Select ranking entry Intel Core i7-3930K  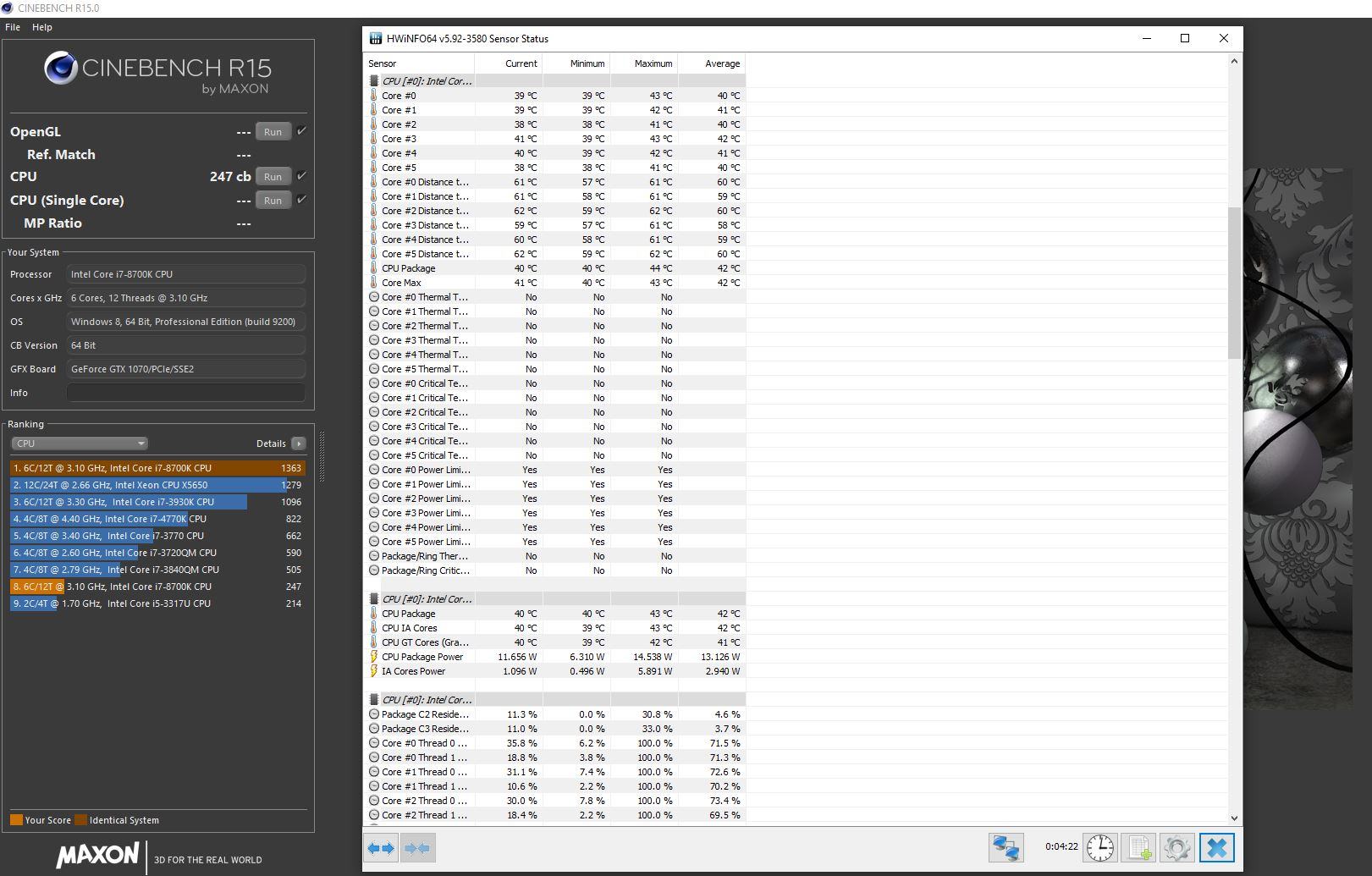click(x=157, y=502)
